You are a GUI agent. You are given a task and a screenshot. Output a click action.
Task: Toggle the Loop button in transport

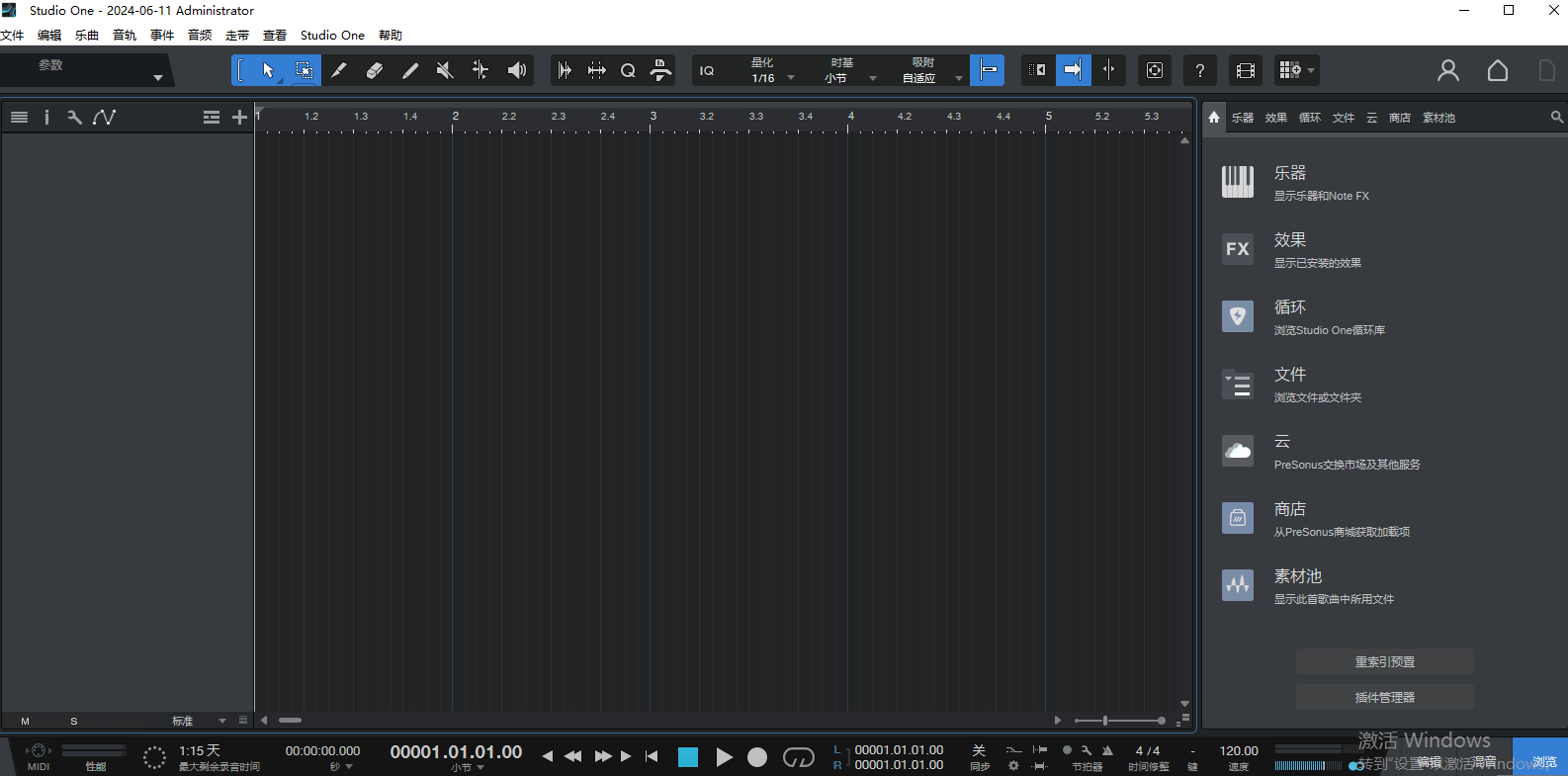798,757
